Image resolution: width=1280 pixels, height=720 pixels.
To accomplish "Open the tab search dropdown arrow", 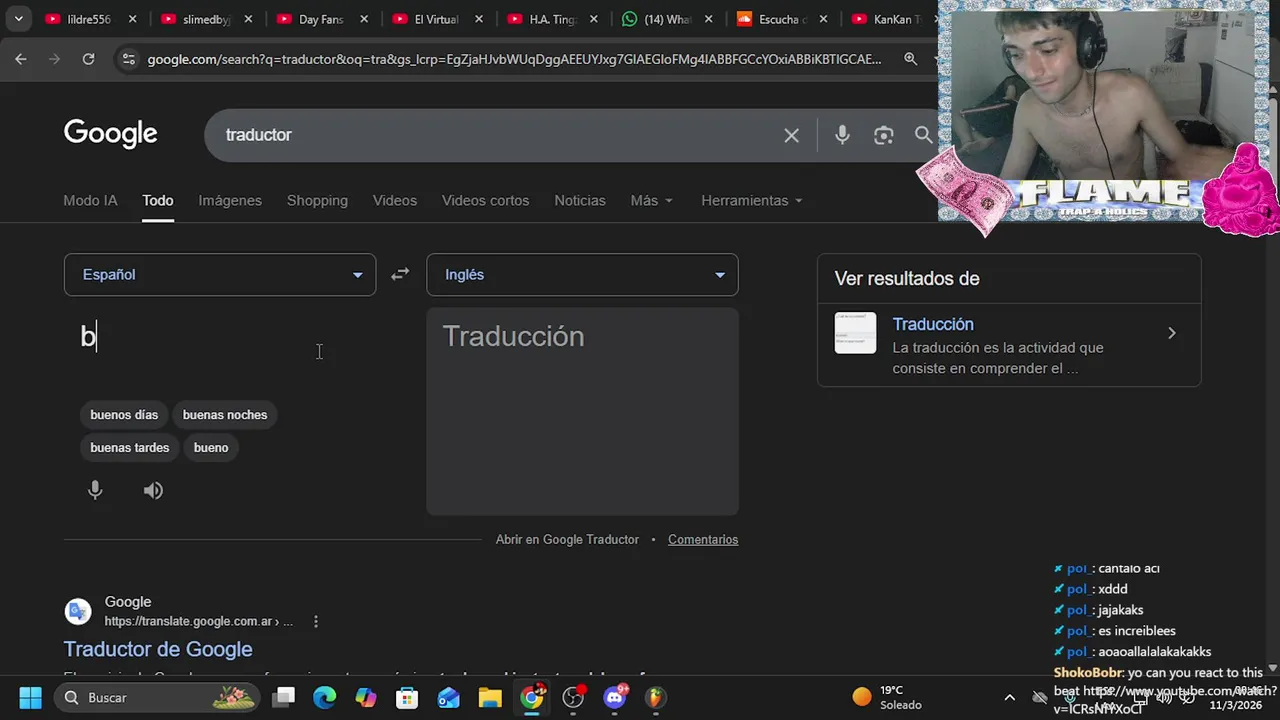I will tap(18, 19).
